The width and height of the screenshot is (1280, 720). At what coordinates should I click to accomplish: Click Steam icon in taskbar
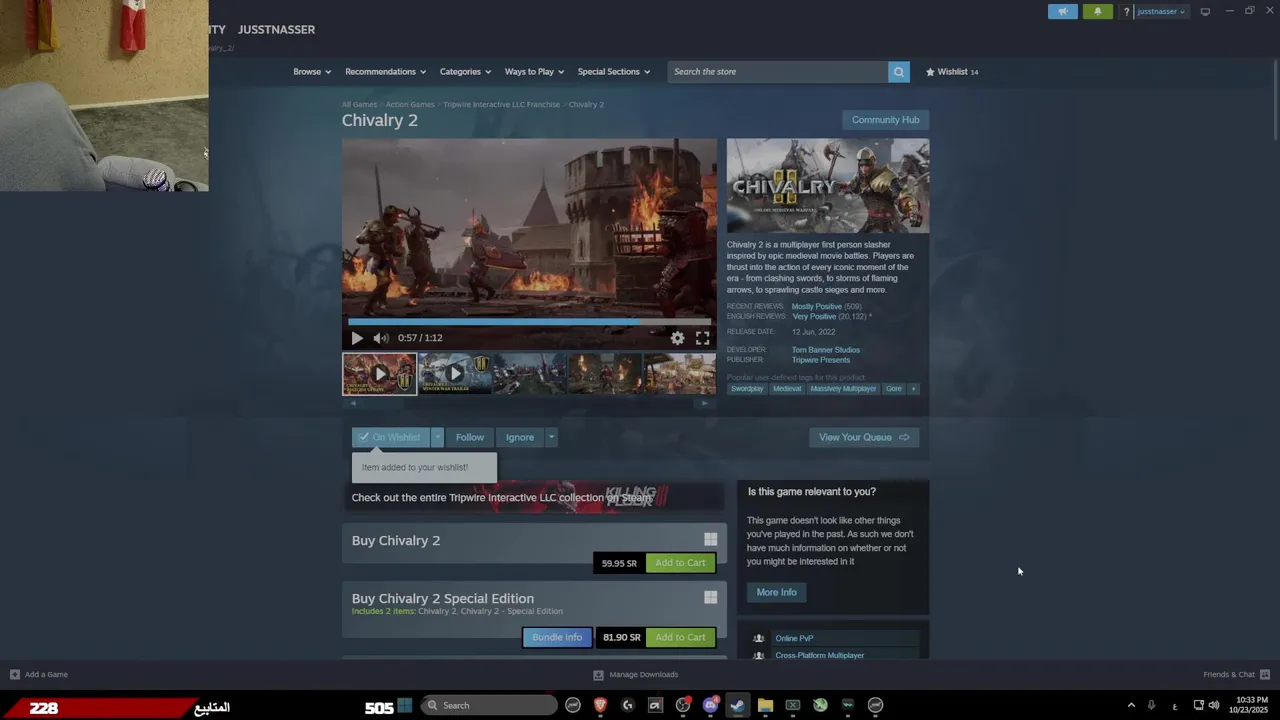[737, 705]
